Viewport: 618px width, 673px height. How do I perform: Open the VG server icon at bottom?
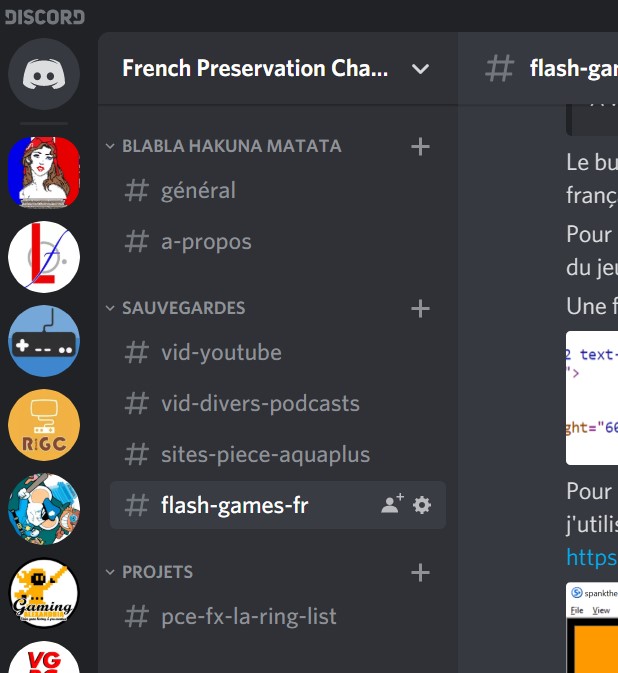pos(44,658)
